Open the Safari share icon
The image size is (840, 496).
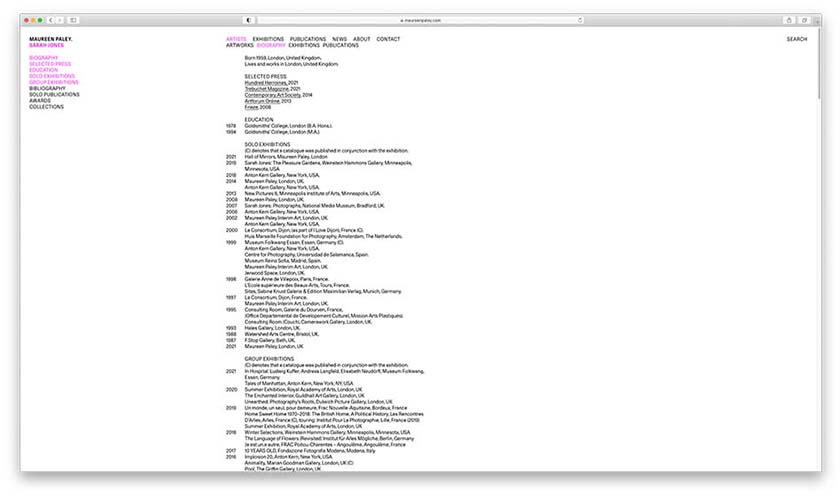790,20
